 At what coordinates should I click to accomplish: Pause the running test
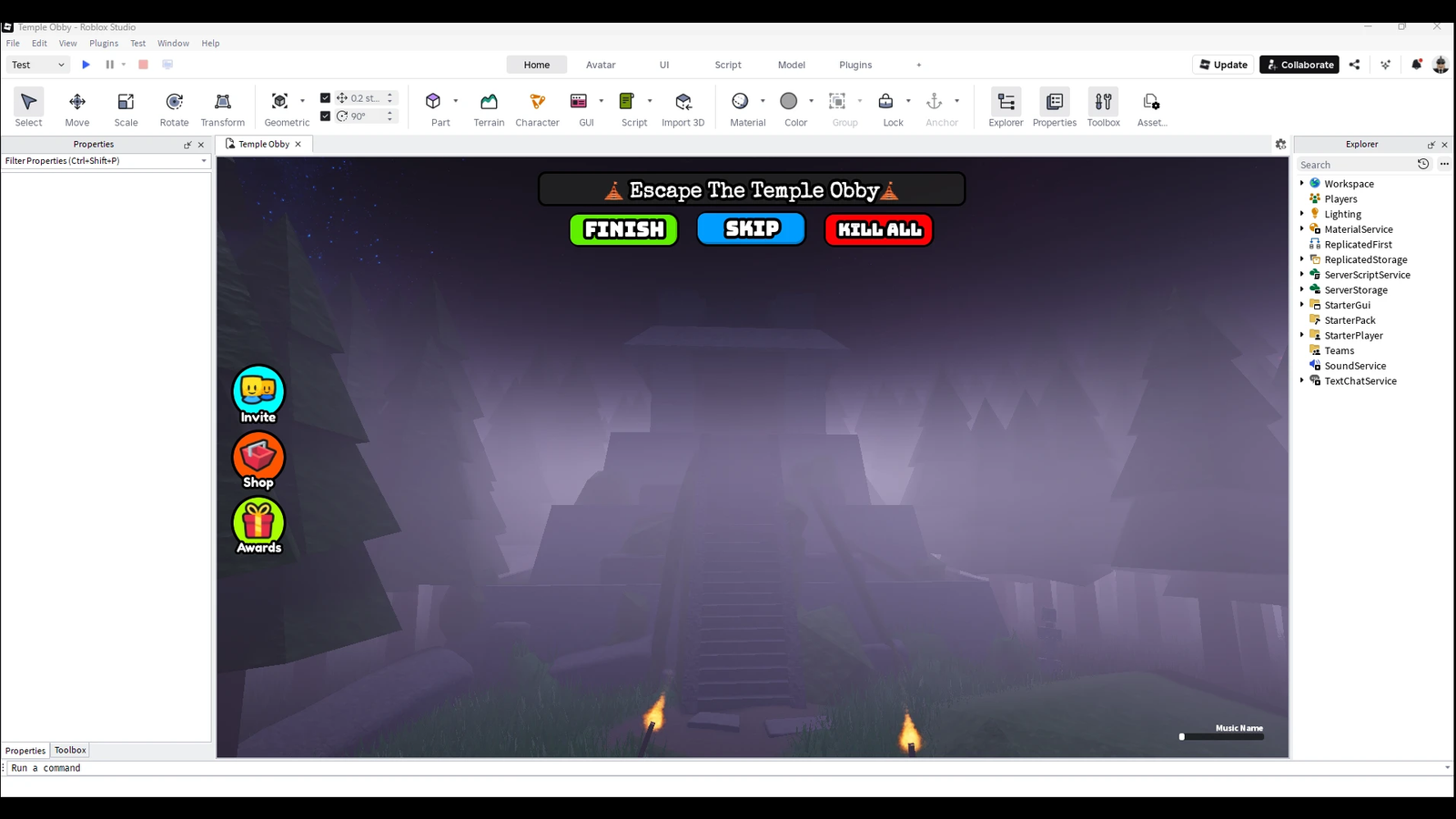pyautogui.click(x=109, y=65)
